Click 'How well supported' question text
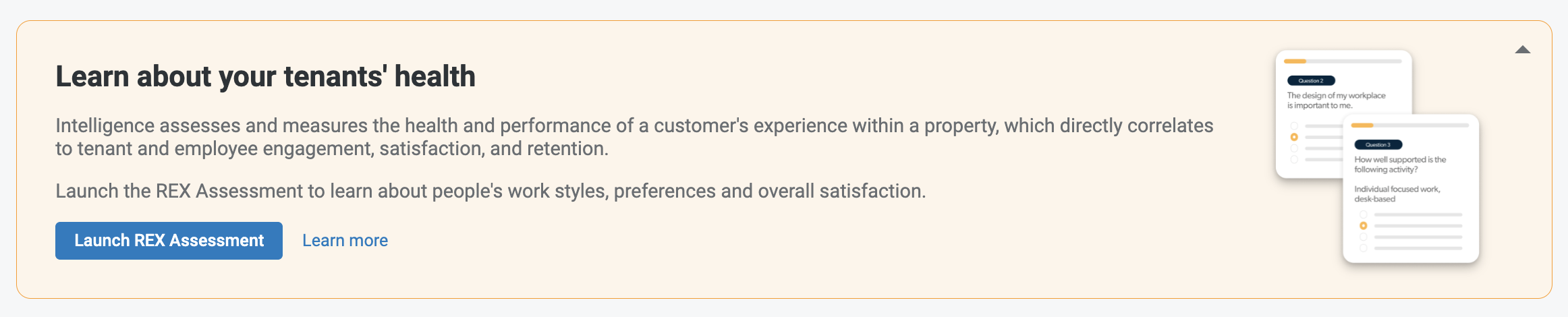The width and height of the screenshot is (1568, 317). (1400, 165)
